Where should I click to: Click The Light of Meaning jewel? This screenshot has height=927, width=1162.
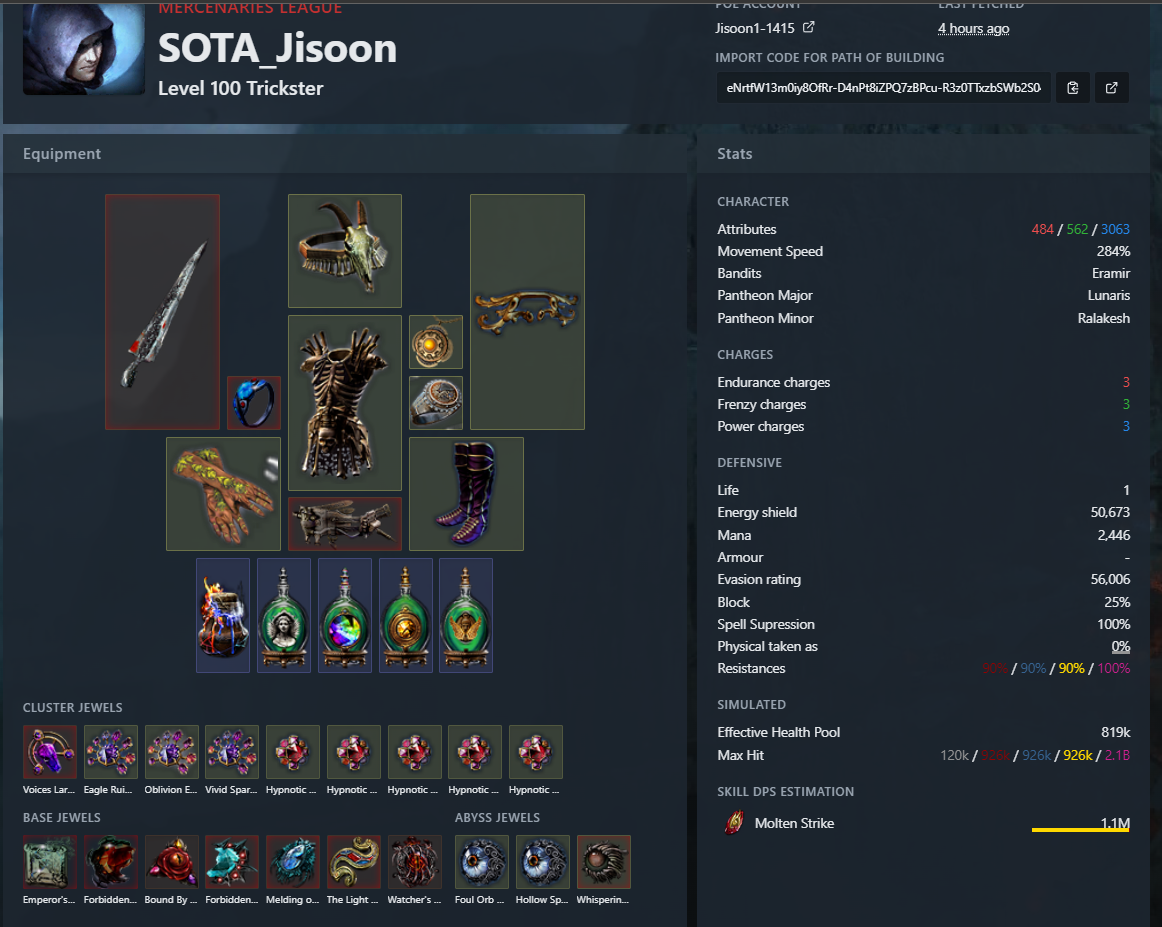[x=353, y=862]
